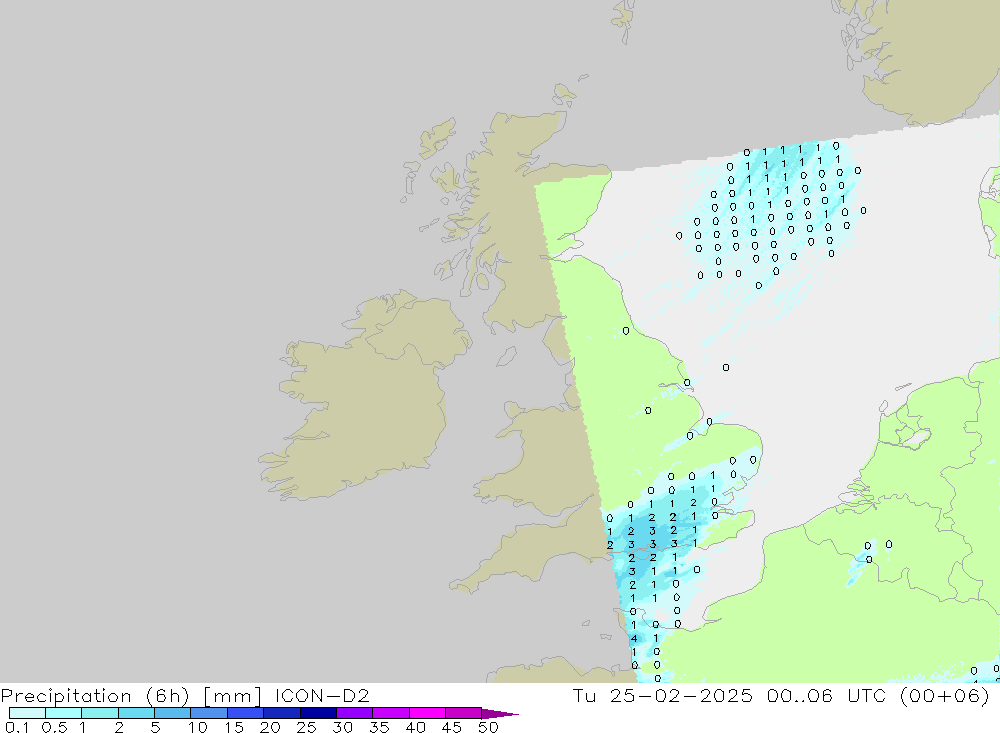This screenshot has height=733, width=1000.
Task: Click the above-50 legend arrow tip
Action: point(501,714)
